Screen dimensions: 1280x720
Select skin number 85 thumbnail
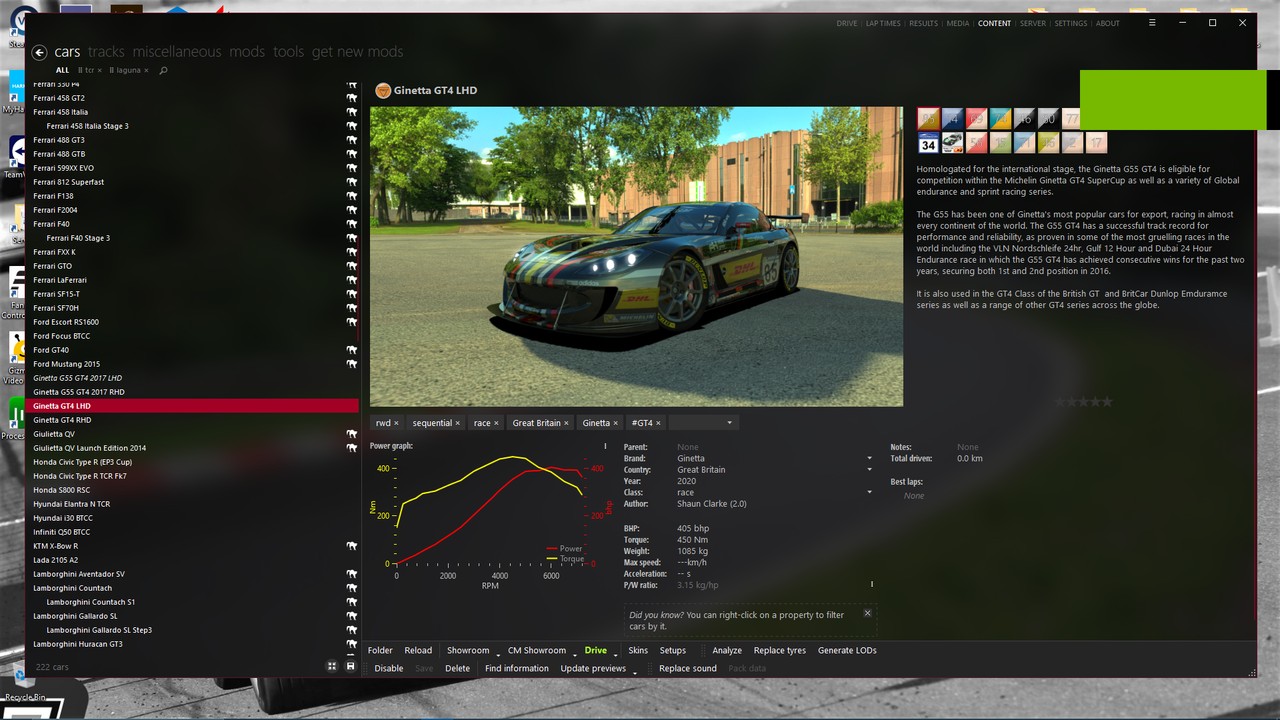click(928, 119)
